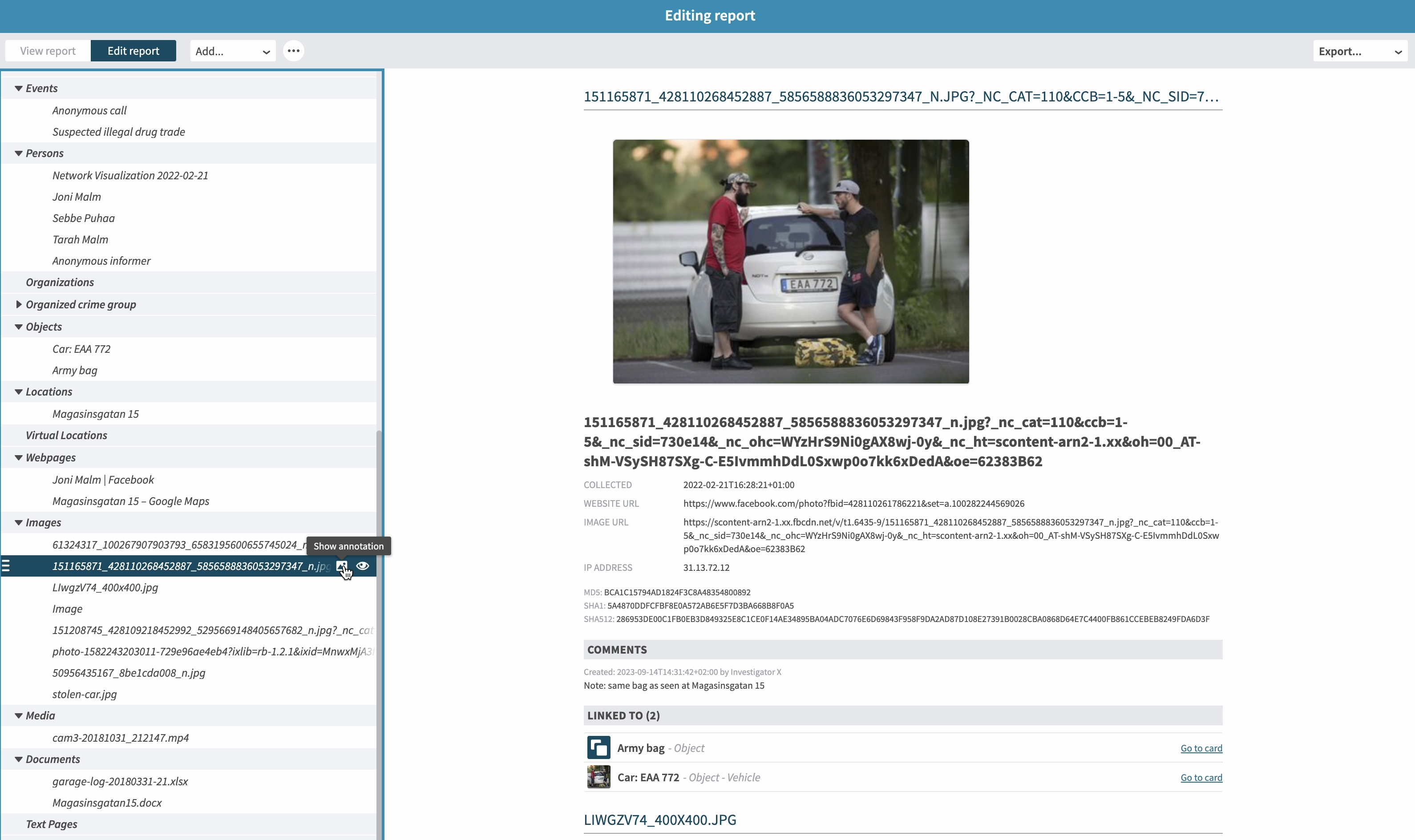Toggle the eye visibility icon on selected image row

(363, 566)
